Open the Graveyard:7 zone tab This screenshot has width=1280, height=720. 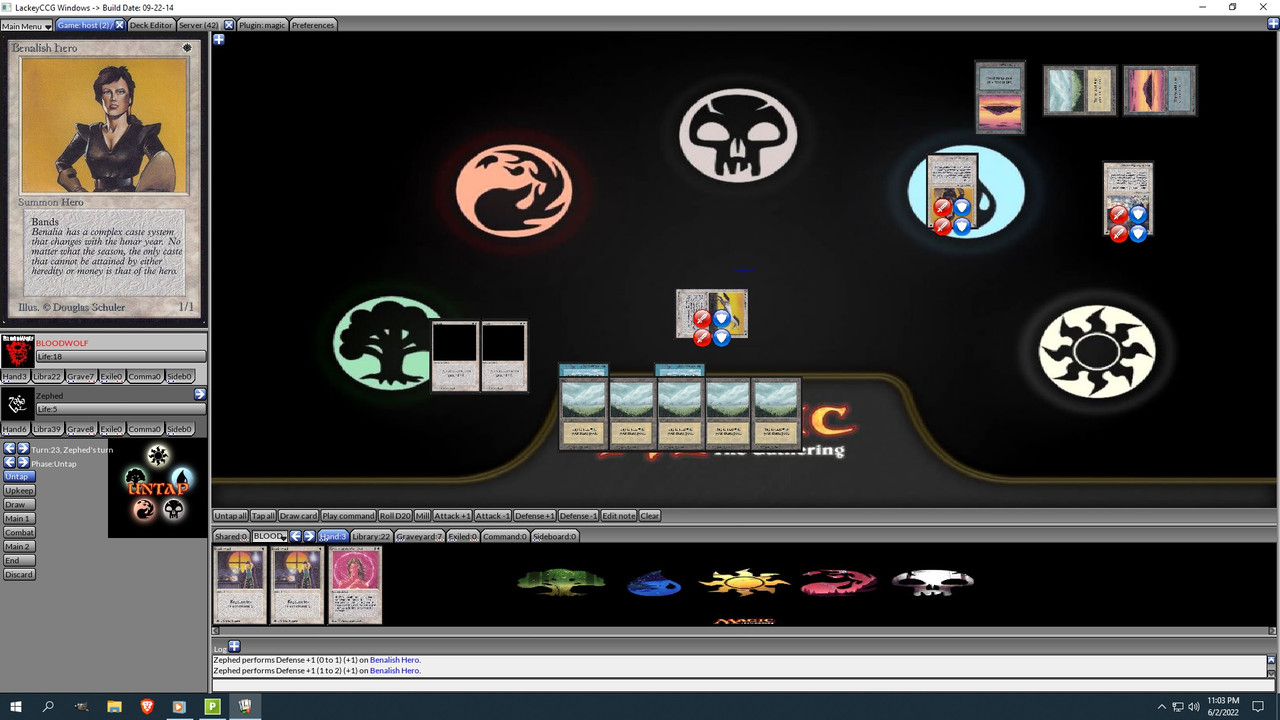tap(419, 537)
